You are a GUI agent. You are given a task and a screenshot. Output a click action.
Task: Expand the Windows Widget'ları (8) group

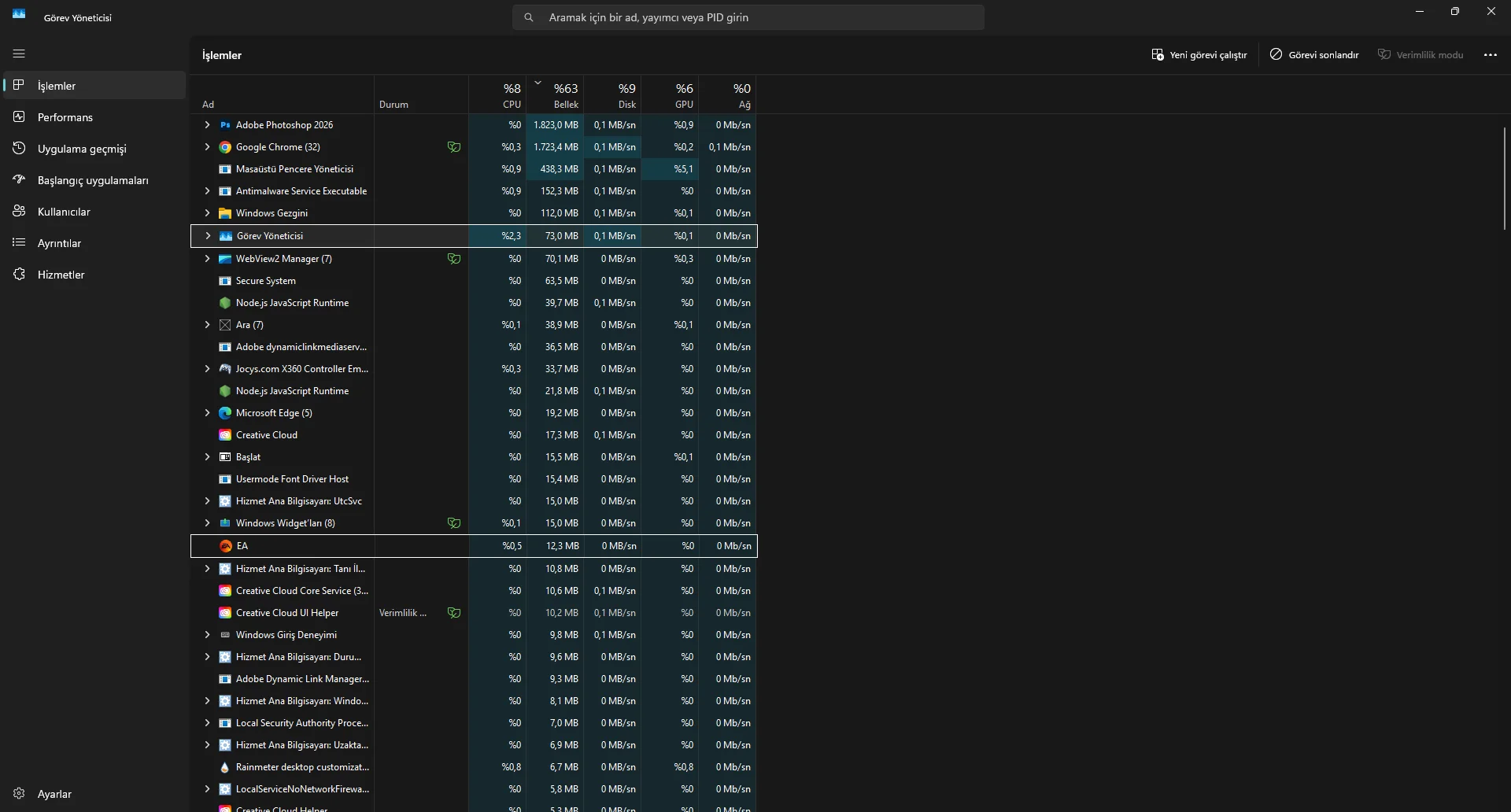(x=207, y=523)
